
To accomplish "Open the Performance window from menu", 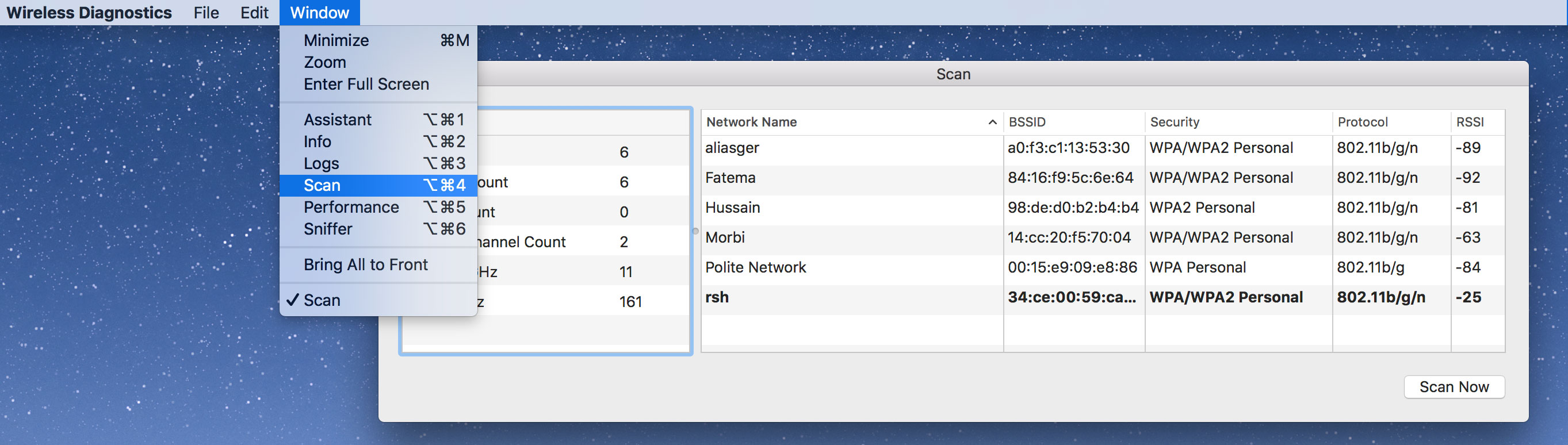I will pyautogui.click(x=378, y=207).
